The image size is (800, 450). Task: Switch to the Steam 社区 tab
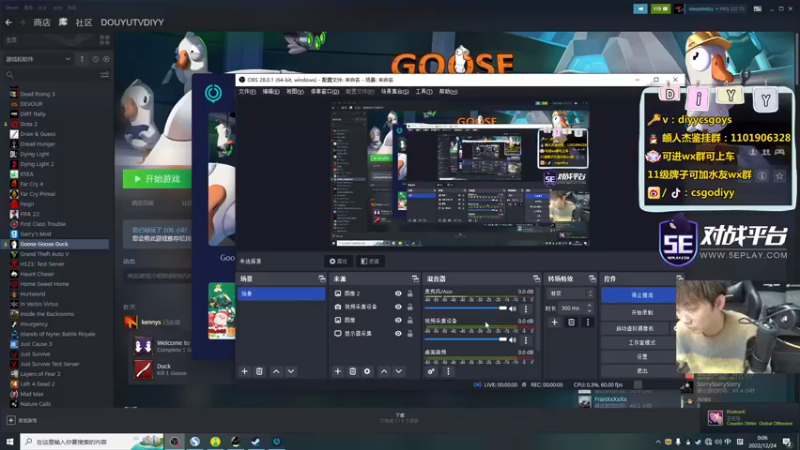84,22
